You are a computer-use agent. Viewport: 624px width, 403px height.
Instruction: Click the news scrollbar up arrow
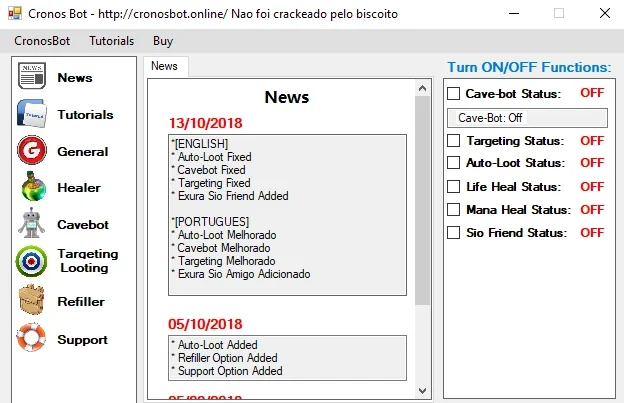[422, 88]
